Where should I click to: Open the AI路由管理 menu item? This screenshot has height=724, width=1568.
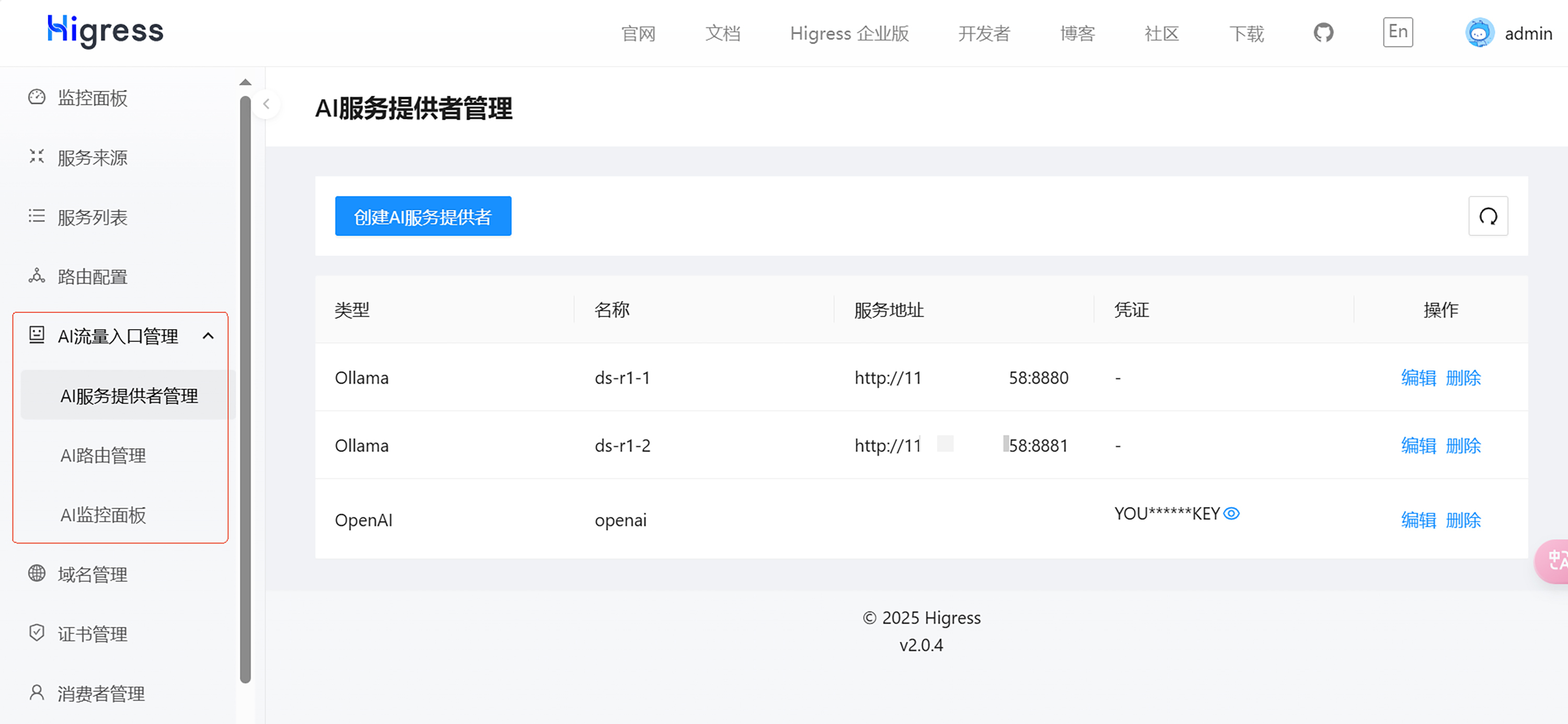coord(103,455)
